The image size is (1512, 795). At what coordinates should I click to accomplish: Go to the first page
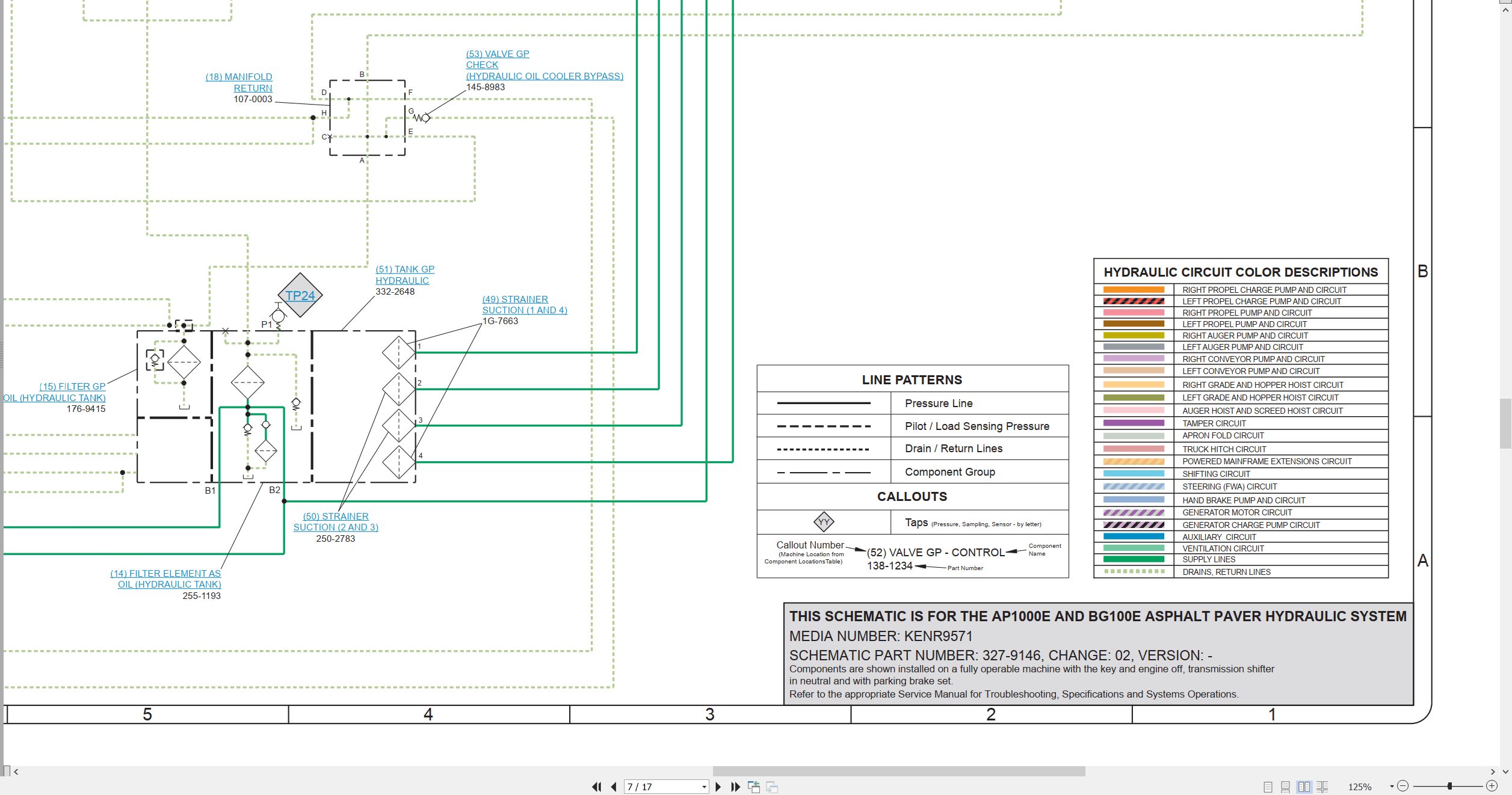click(x=596, y=787)
